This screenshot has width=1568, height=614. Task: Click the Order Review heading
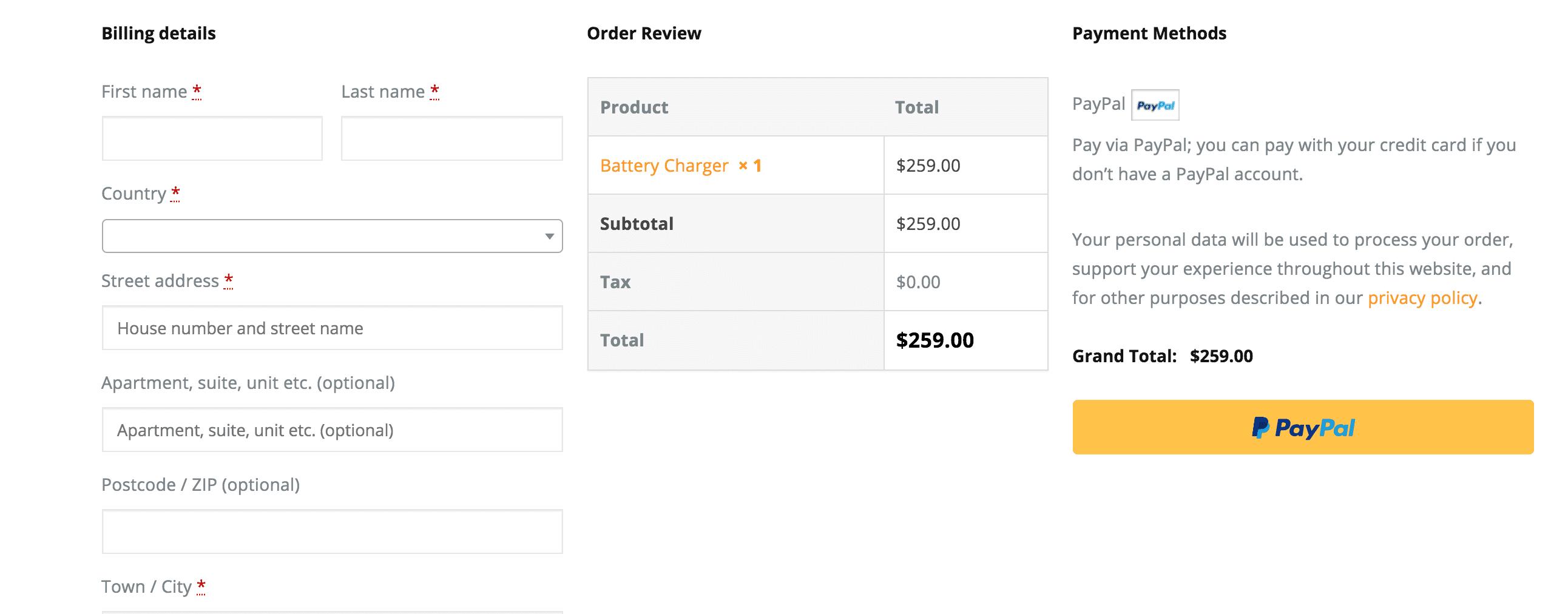(643, 33)
